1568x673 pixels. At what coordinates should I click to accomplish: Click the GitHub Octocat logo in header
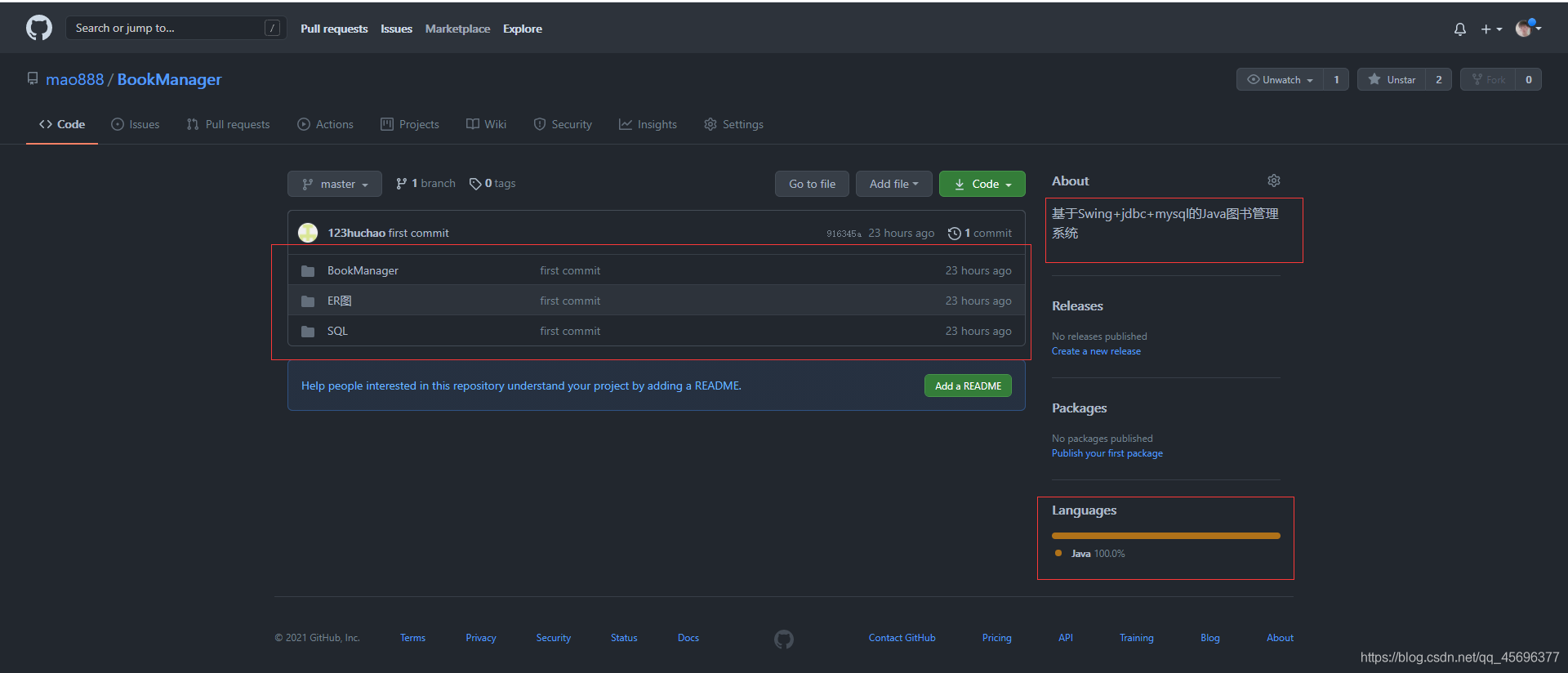[39, 28]
